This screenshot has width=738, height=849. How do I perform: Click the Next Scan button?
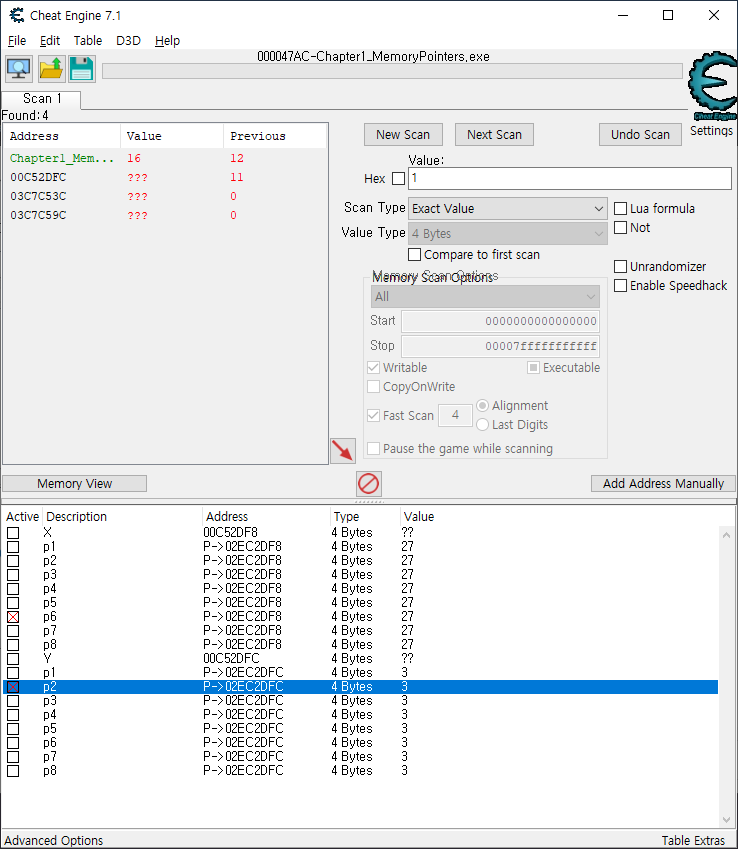point(494,134)
